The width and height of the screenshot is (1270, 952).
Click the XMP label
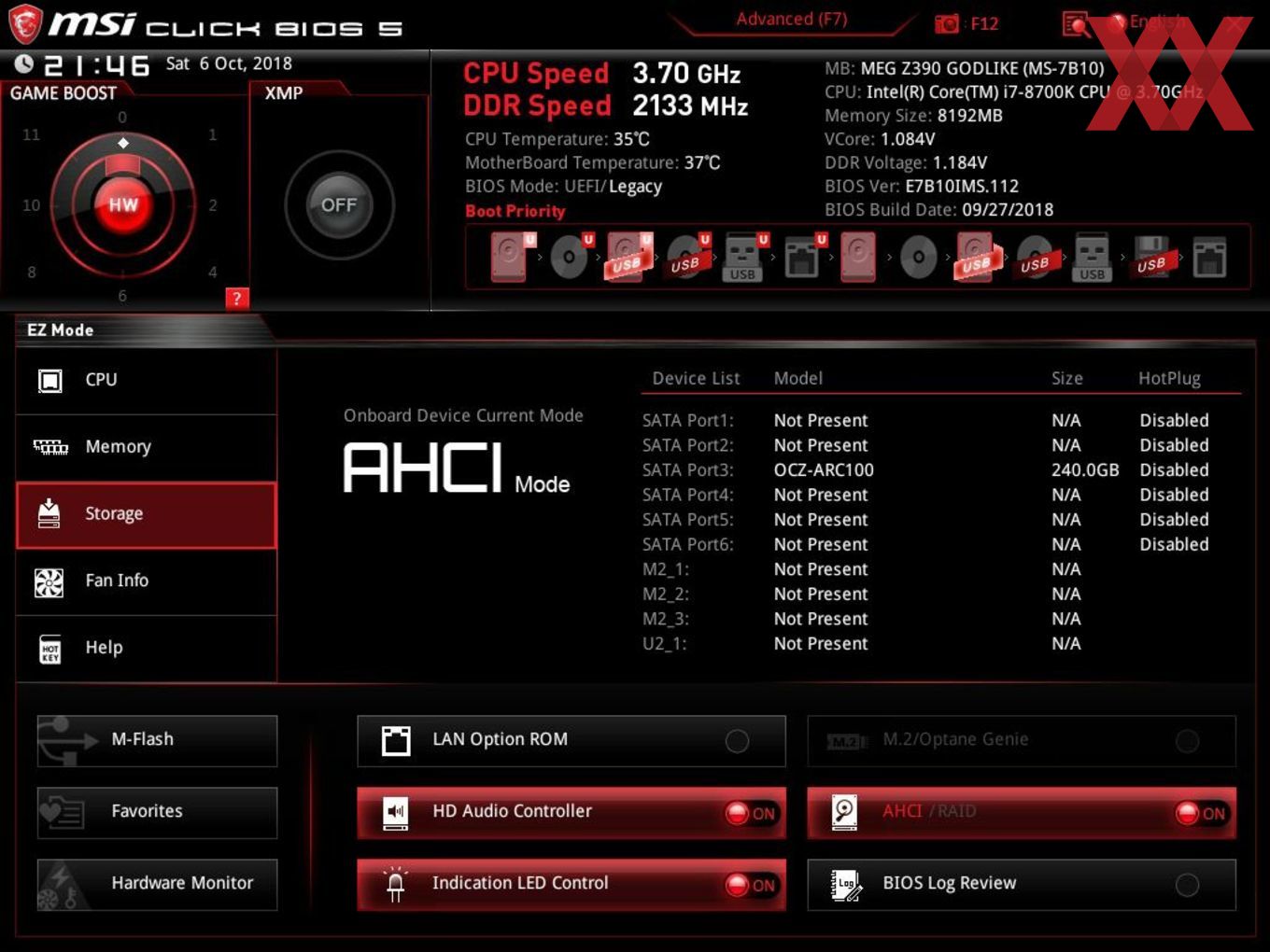pos(284,93)
